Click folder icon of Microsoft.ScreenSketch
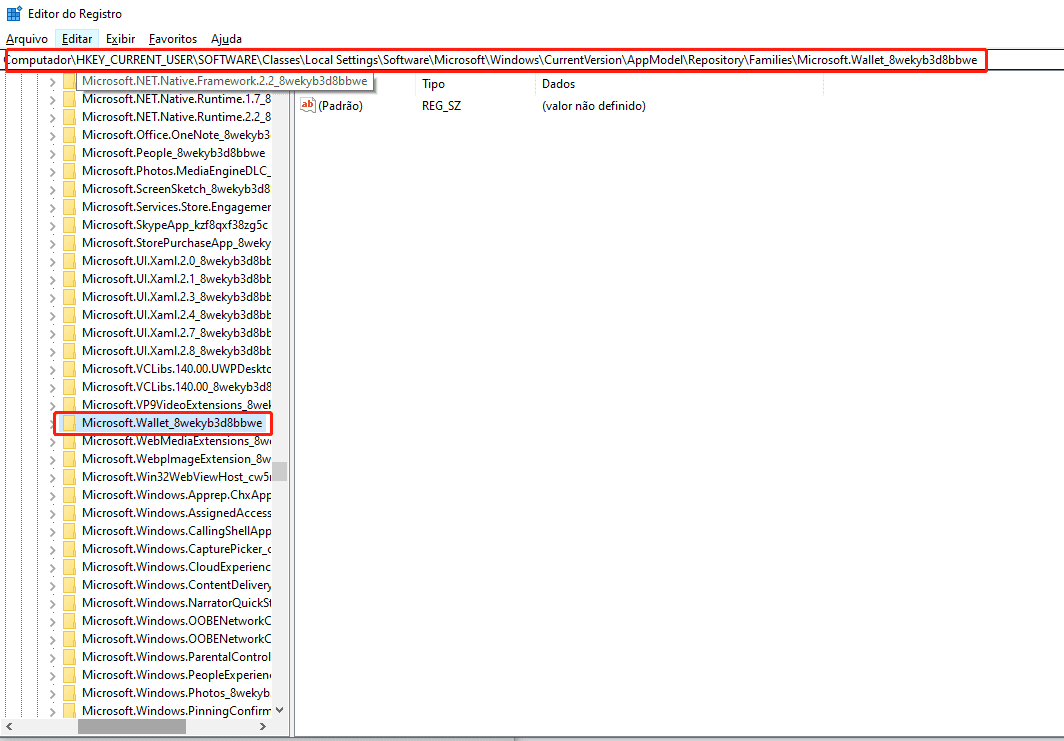 69,189
